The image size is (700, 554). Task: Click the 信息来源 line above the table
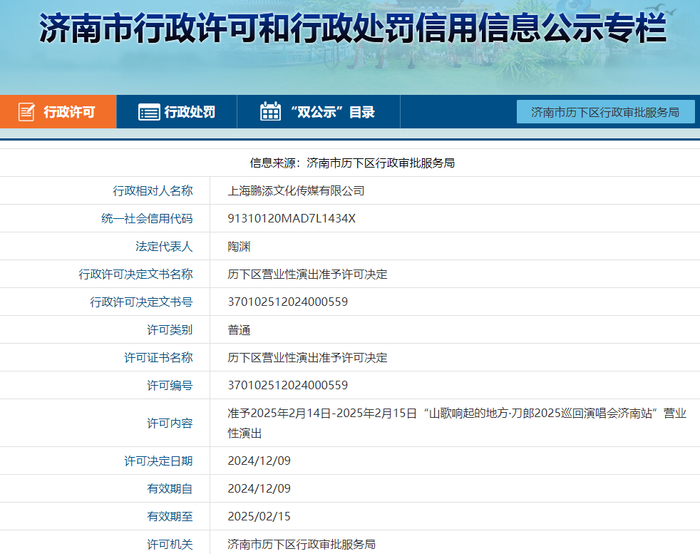coord(351,162)
